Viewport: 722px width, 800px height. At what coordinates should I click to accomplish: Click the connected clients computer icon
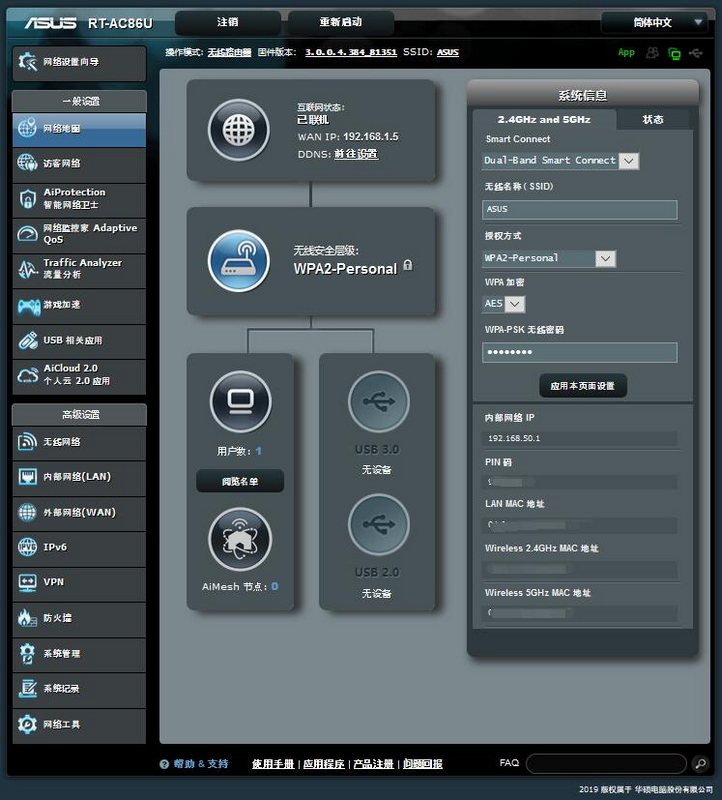(240, 402)
